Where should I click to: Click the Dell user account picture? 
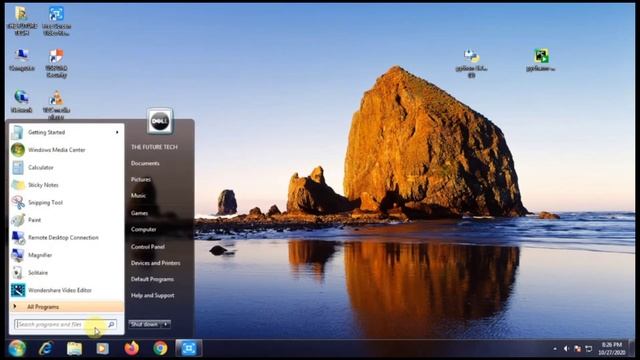160,121
